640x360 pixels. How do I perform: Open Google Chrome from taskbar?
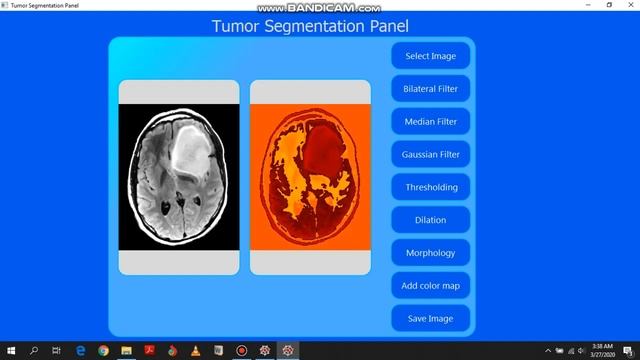point(103,351)
